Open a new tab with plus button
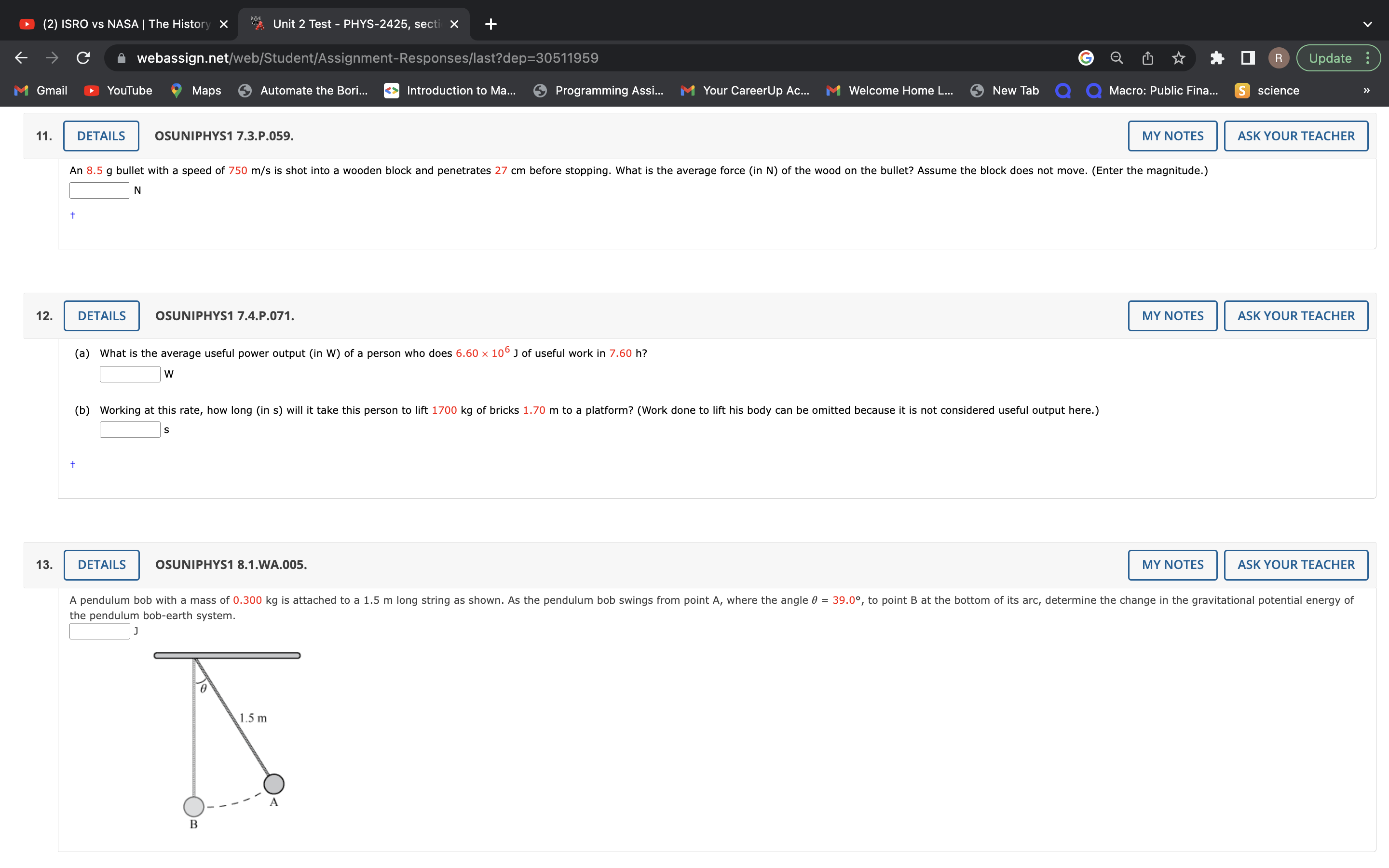This screenshot has width=1389, height=868. 490,24
